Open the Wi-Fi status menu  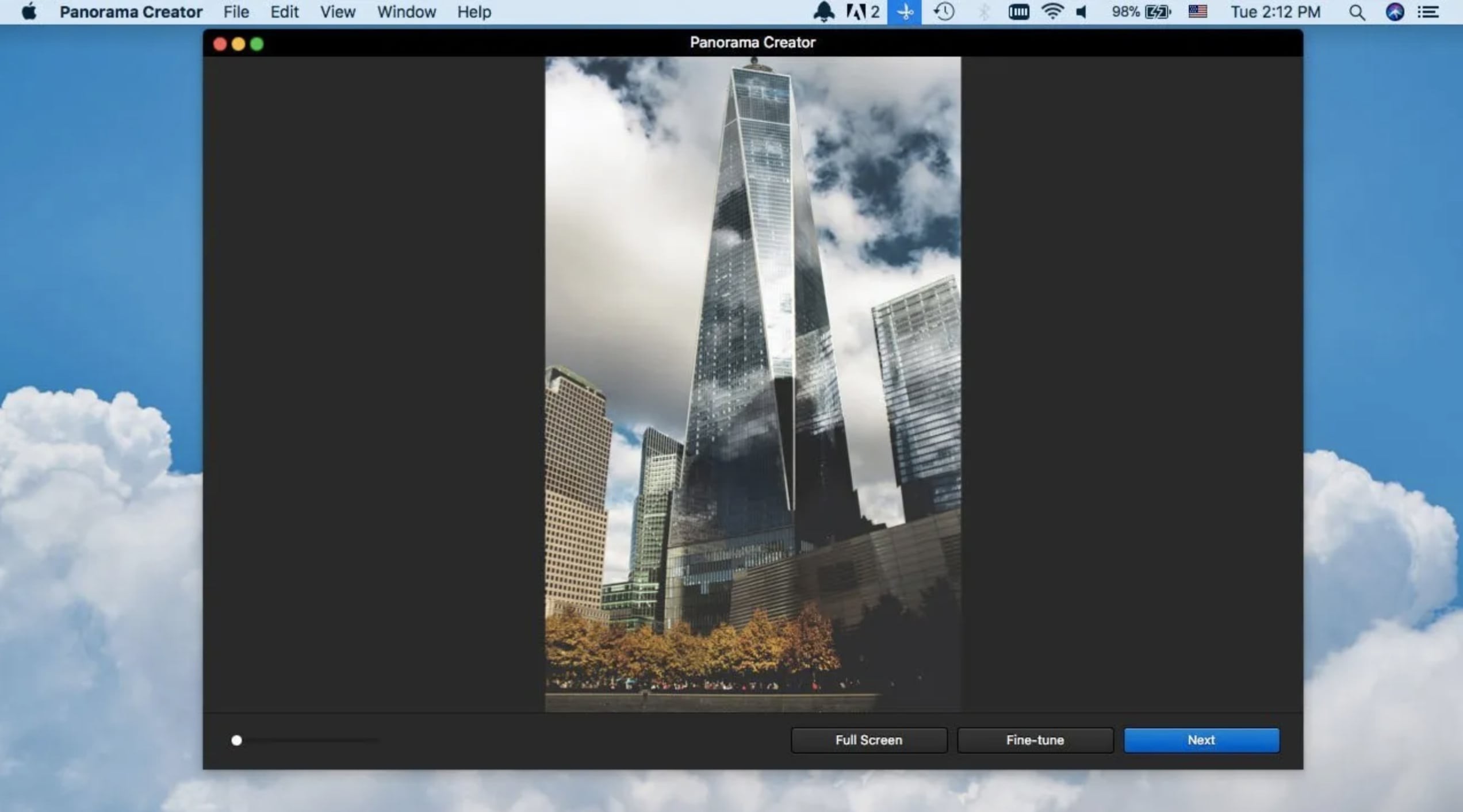[1052, 12]
